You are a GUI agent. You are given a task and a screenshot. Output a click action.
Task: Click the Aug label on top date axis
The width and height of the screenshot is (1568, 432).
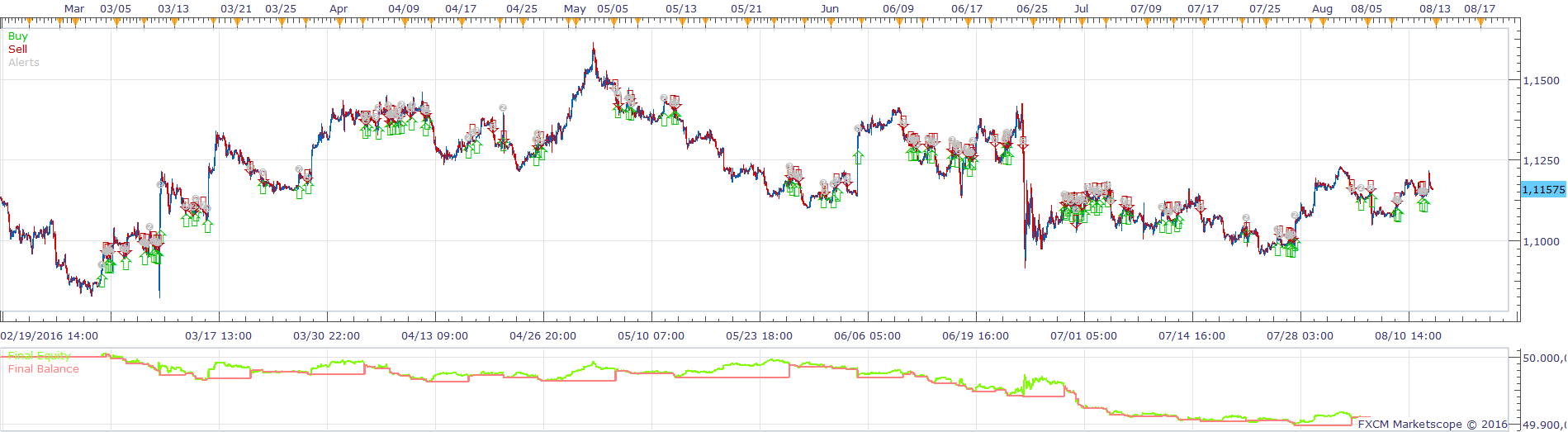[x=1322, y=9]
